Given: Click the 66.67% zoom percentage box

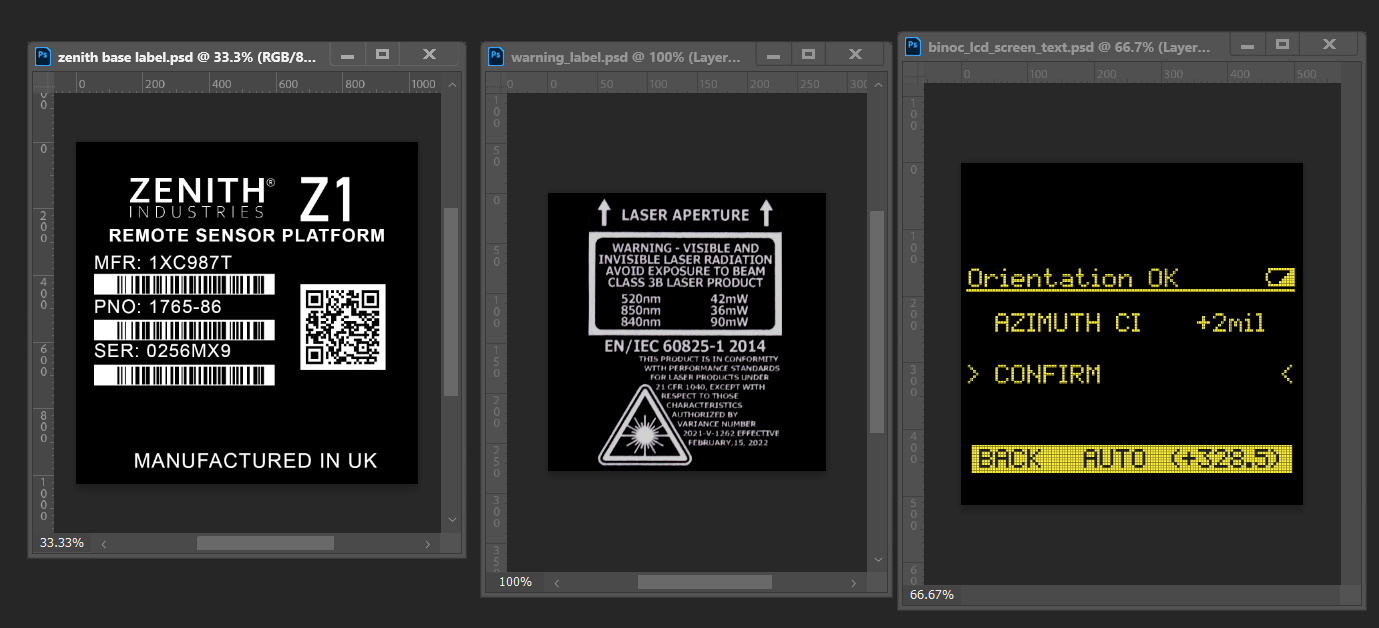Looking at the screenshot, I should click(x=931, y=594).
